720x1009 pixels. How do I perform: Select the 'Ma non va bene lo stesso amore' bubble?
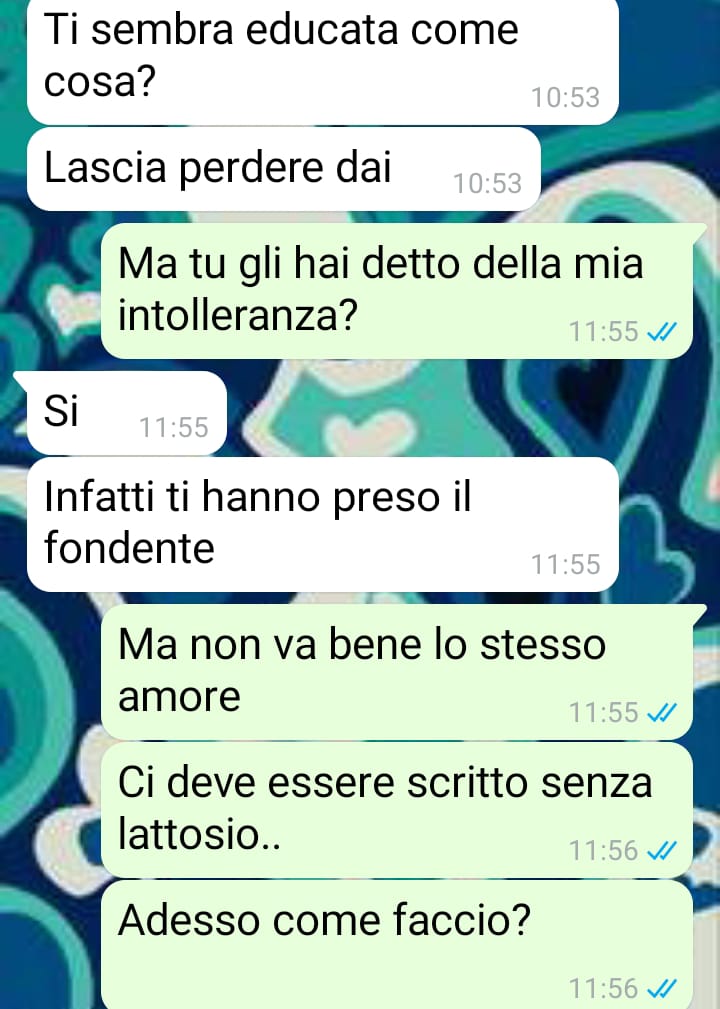pyautogui.click(x=397, y=672)
